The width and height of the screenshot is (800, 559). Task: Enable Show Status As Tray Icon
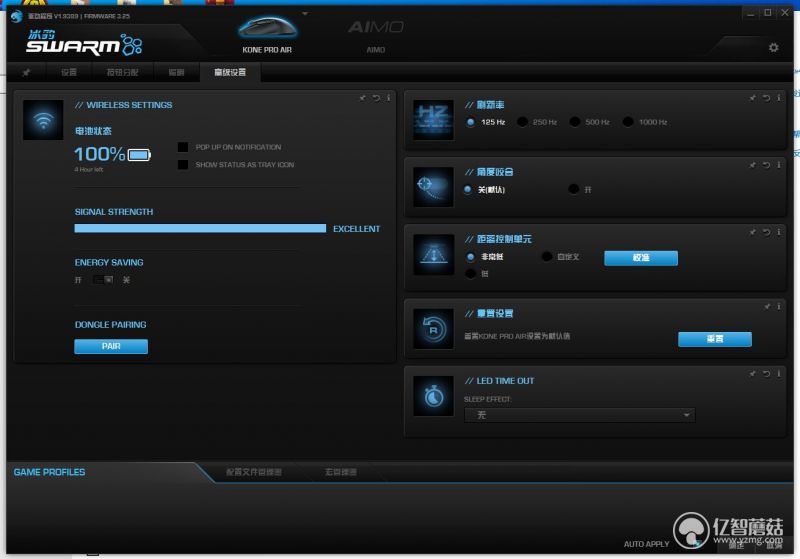(183, 164)
